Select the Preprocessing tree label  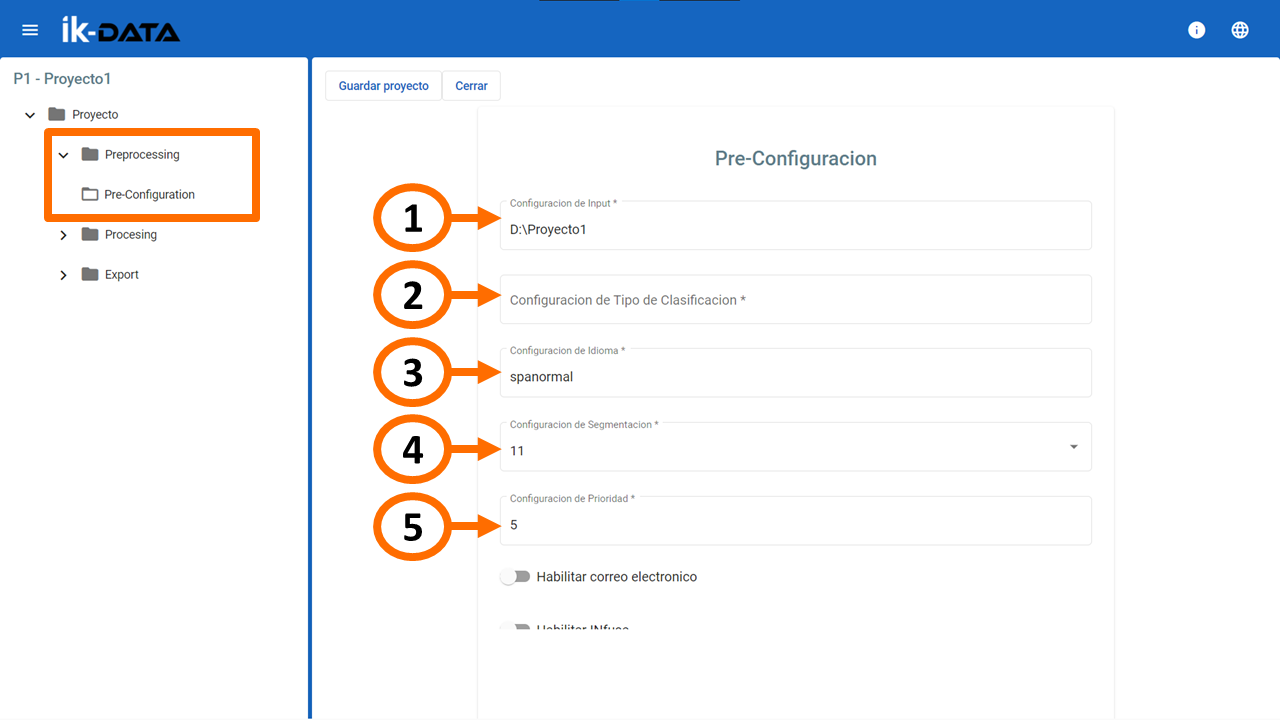pos(142,154)
